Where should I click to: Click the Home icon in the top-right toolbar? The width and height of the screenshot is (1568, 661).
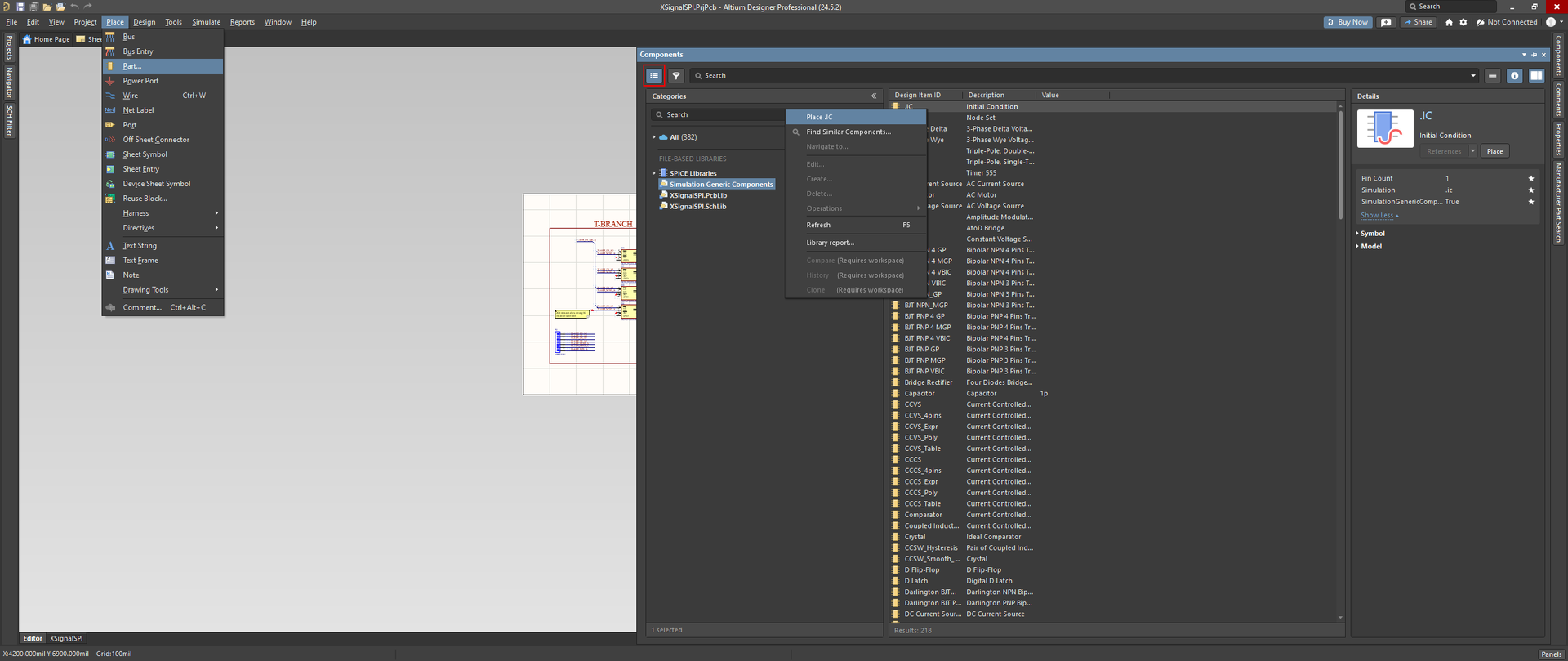click(x=1450, y=22)
